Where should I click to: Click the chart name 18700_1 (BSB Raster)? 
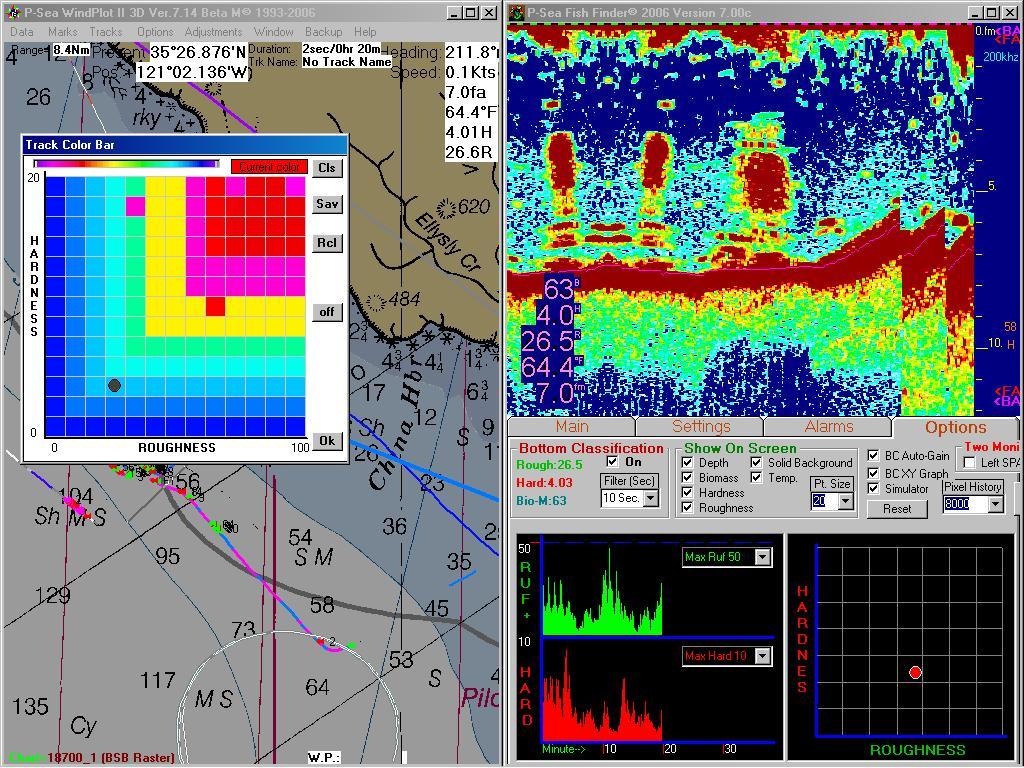[110, 758]
